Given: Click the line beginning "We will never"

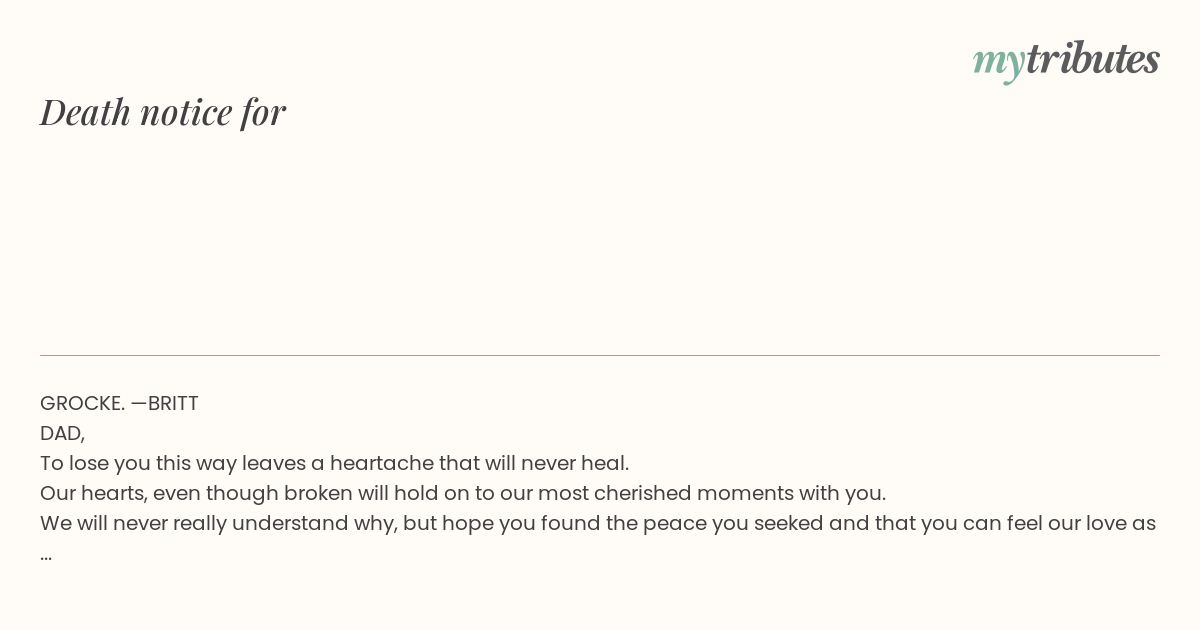Looking at the screenshot, I should 598,524.
